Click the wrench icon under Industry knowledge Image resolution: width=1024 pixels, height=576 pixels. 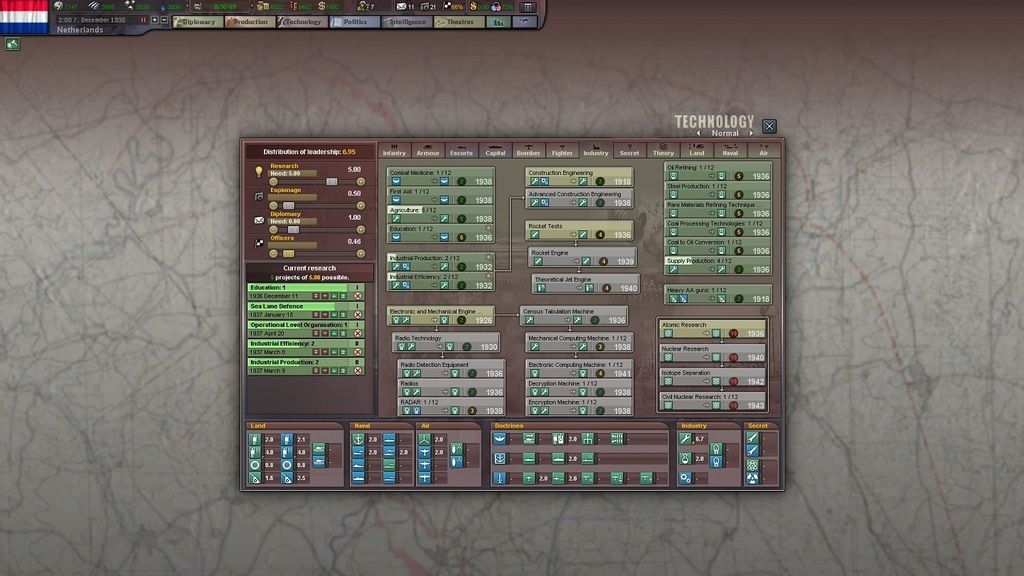684,439
